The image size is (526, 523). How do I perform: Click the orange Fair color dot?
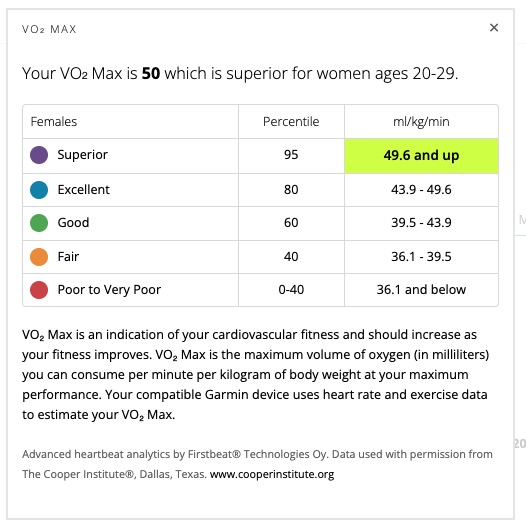[x=39, y=257]
